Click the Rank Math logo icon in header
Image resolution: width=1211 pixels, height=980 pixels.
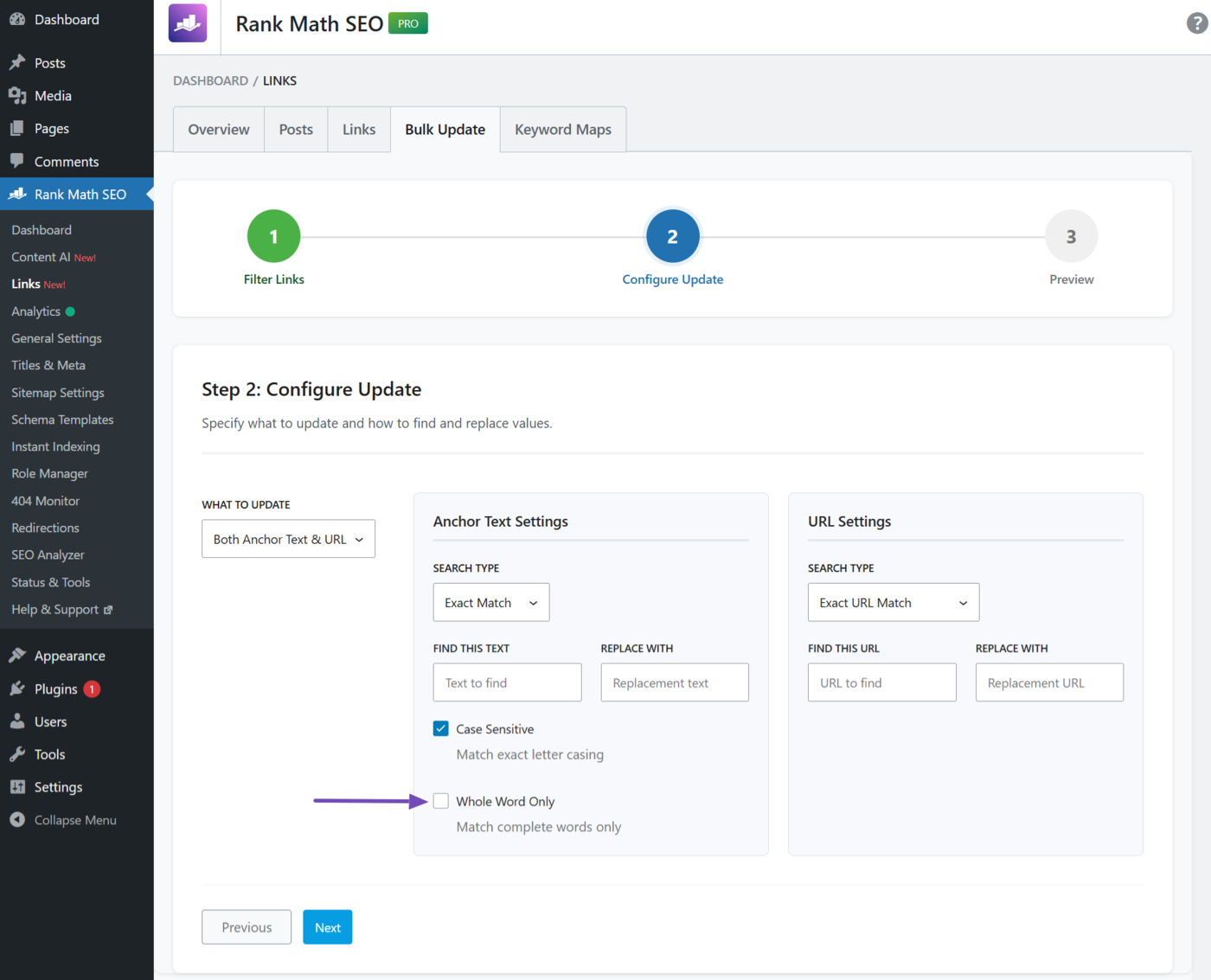click(x=188, y=23)
